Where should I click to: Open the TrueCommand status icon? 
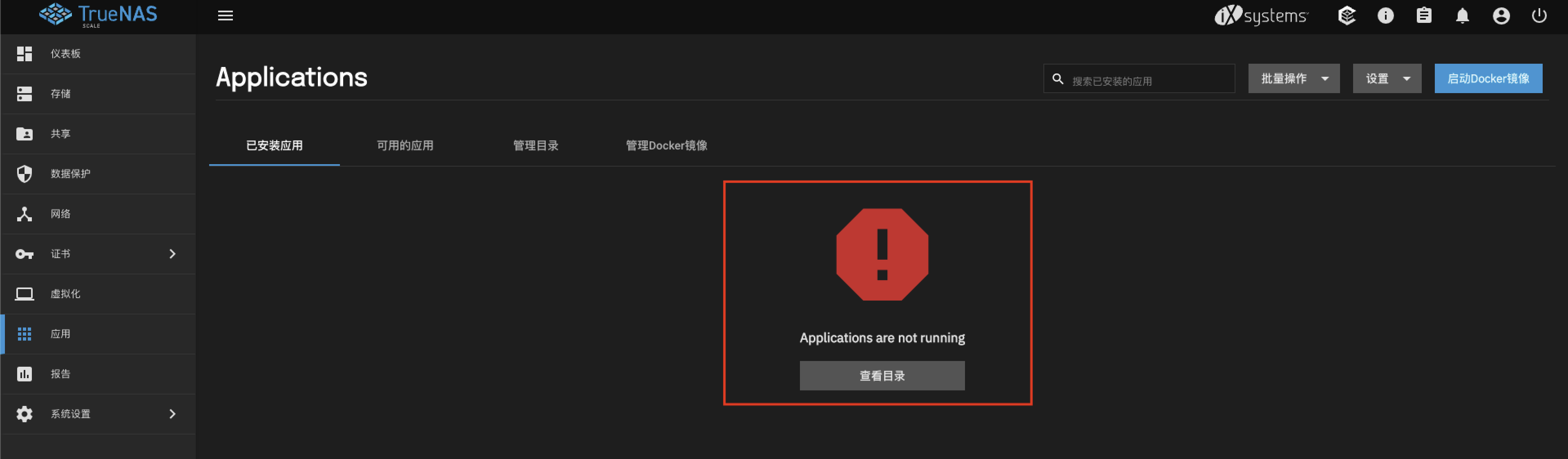click(1347, 16)
